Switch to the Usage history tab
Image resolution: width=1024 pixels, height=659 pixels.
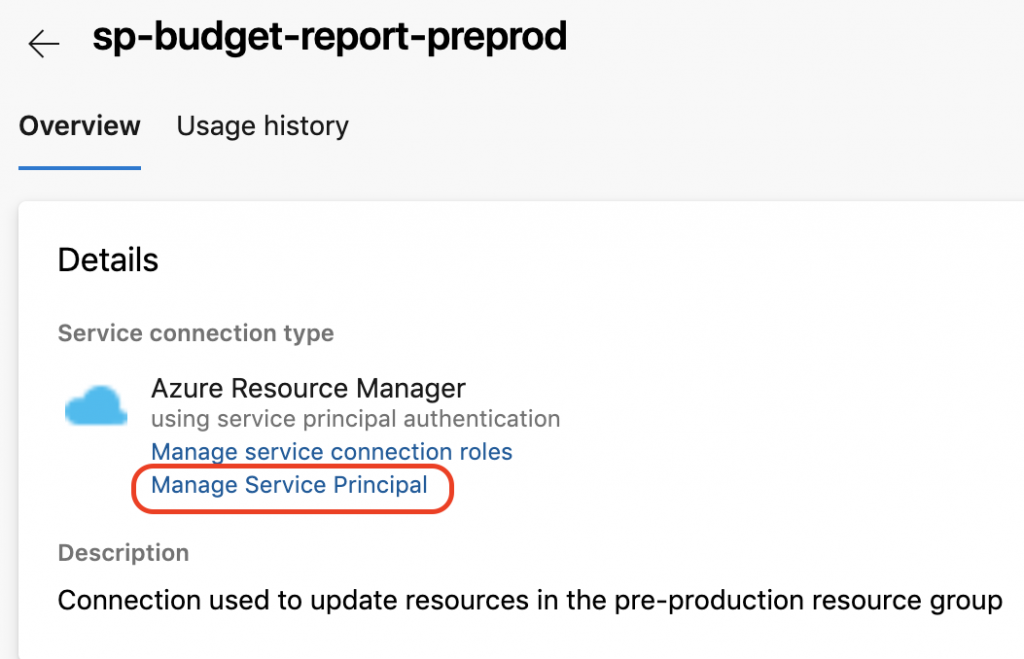click(x=263, y=125)
